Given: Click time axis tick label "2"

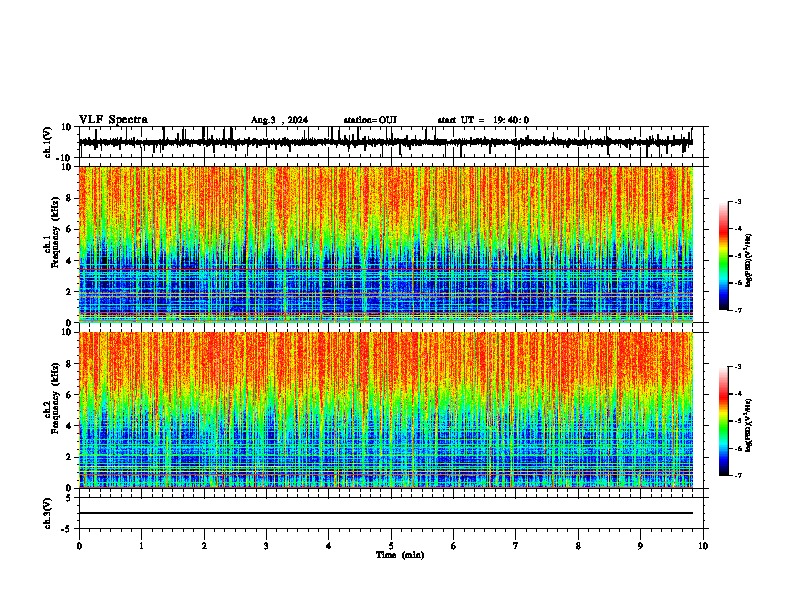Looking at the screenshot, I should pyautogui.click(x=204, y=546).
